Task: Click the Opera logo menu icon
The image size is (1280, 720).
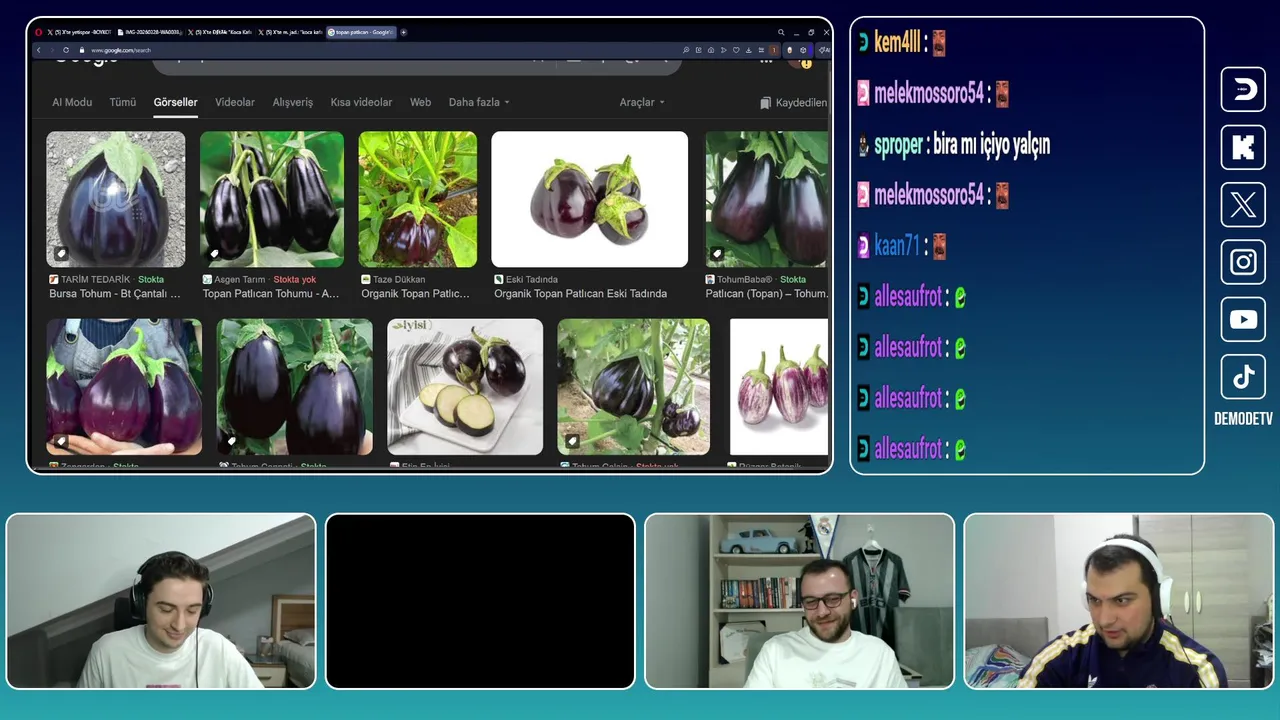Action: pyautogui.click(x=39, y=32)
